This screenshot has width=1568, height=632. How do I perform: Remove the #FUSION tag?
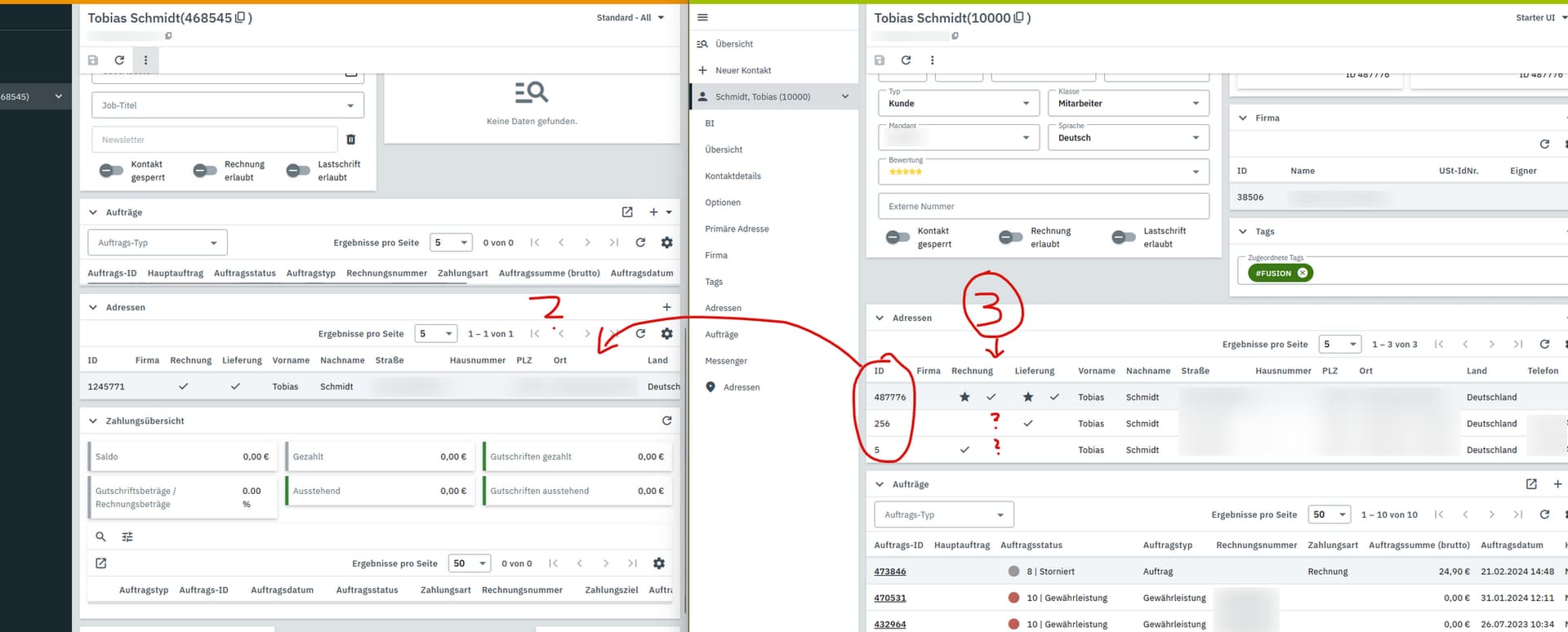pos(1303,273)
